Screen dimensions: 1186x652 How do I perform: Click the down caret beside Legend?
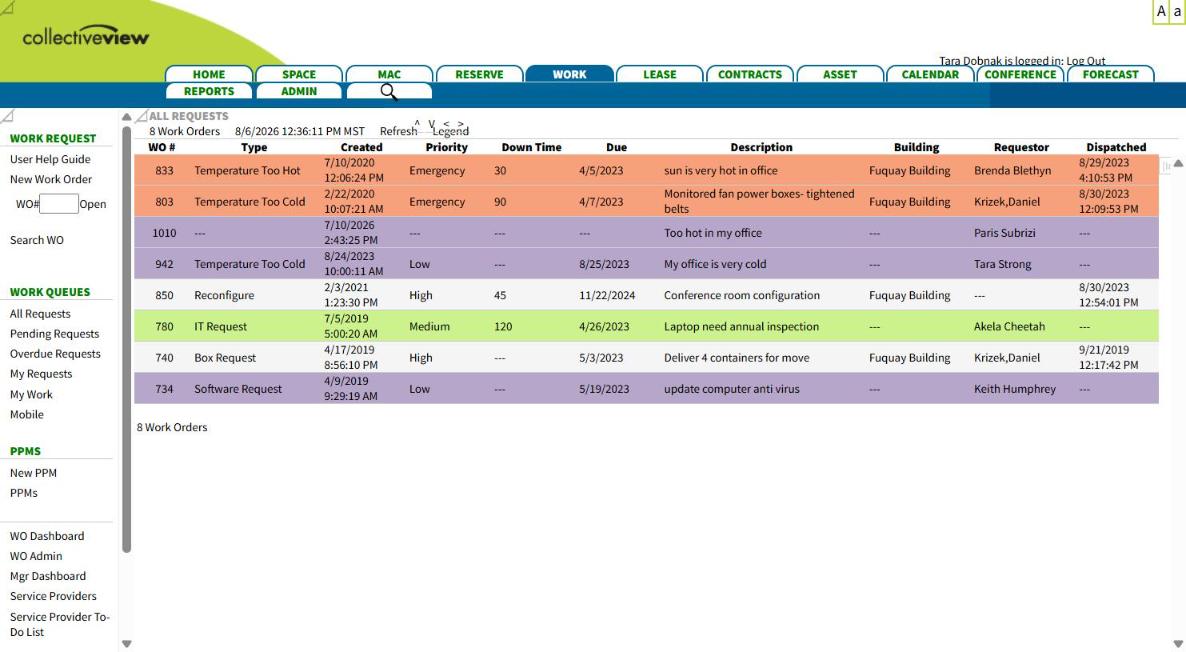(431, 123)
